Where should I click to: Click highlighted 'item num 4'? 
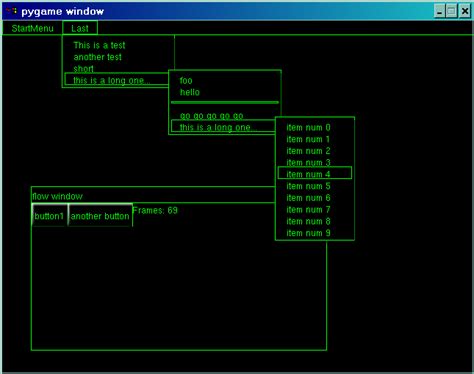315,173
